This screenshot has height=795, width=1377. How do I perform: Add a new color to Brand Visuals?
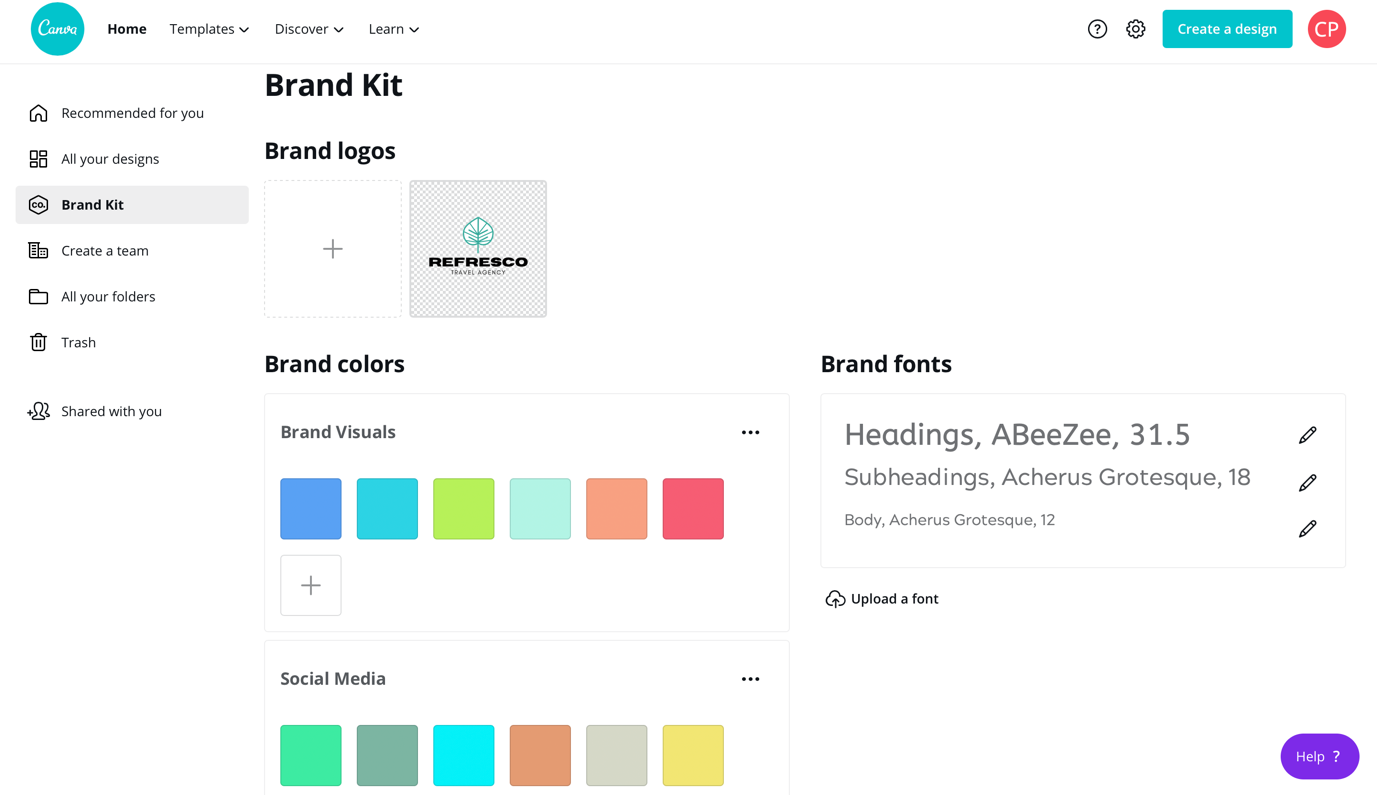click(x=311, y=585)
